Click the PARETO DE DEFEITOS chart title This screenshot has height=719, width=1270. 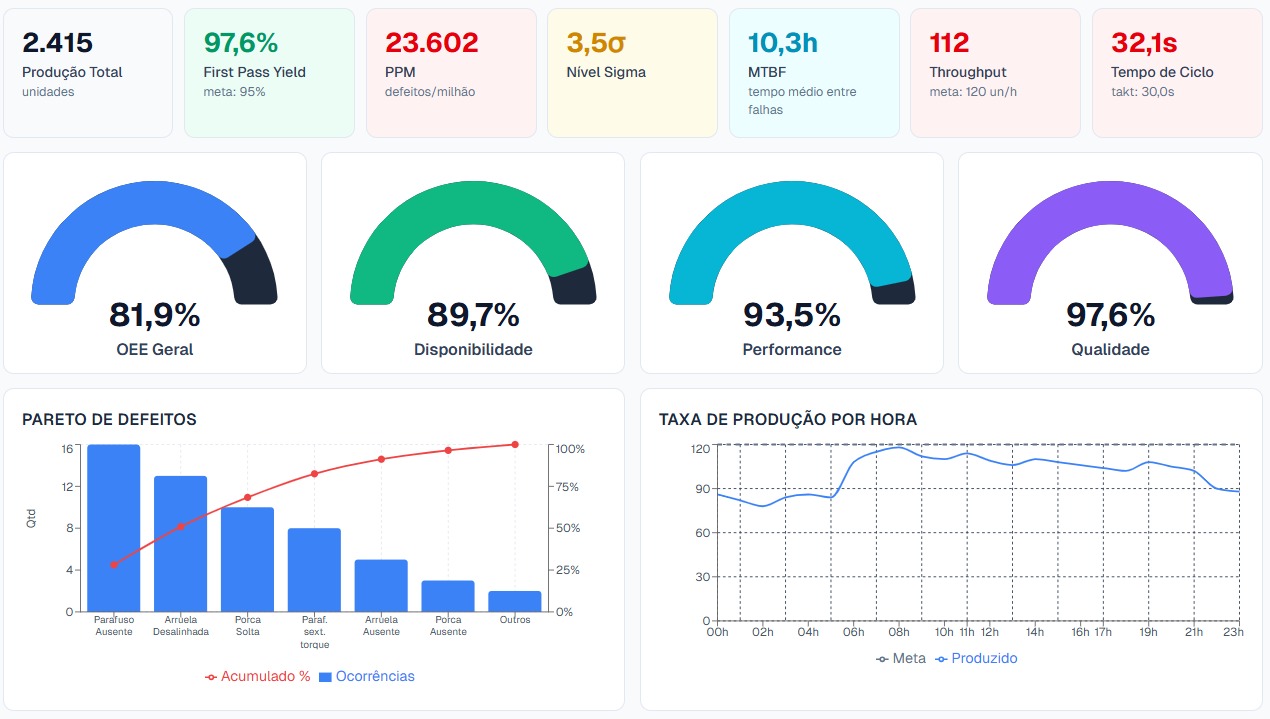(x=110, y=420)
